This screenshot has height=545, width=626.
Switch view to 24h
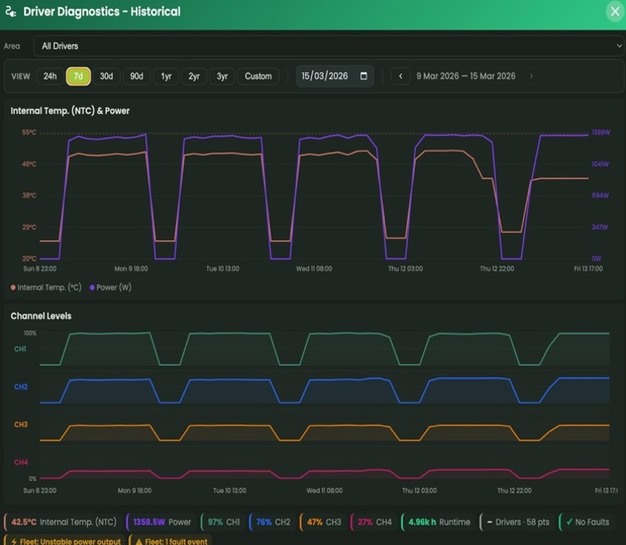pos(50,76)
